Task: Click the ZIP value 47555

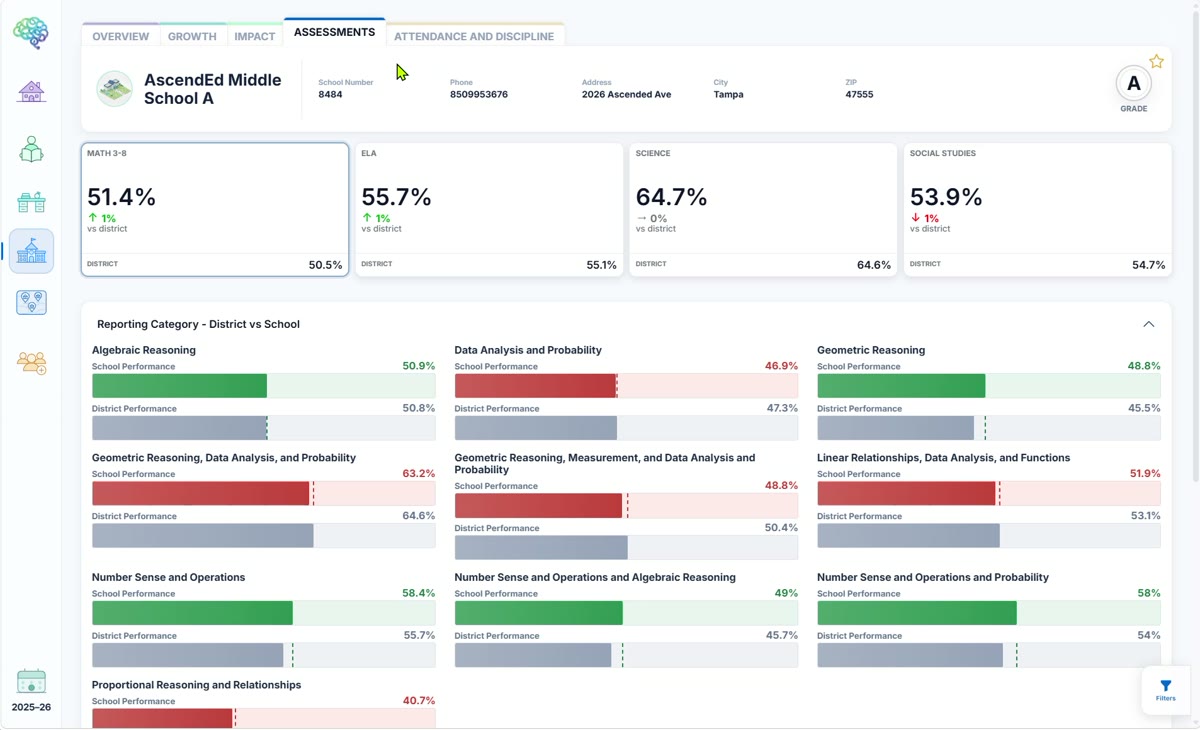Action: [x=859, y=95]
